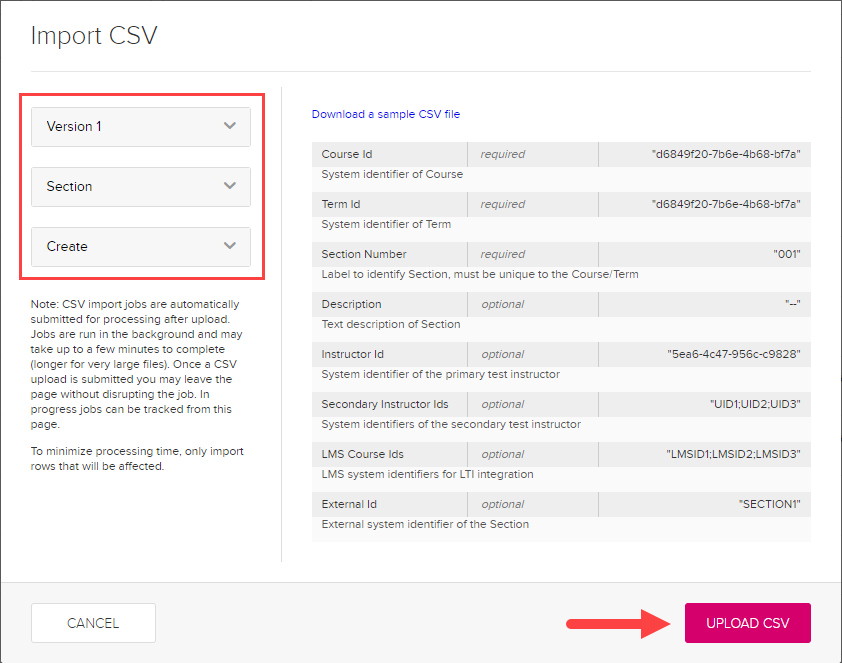Click the "UID1;UID2;UID3" sample value
This screenshot has width=842, height=663.
[x=755, y=404]
